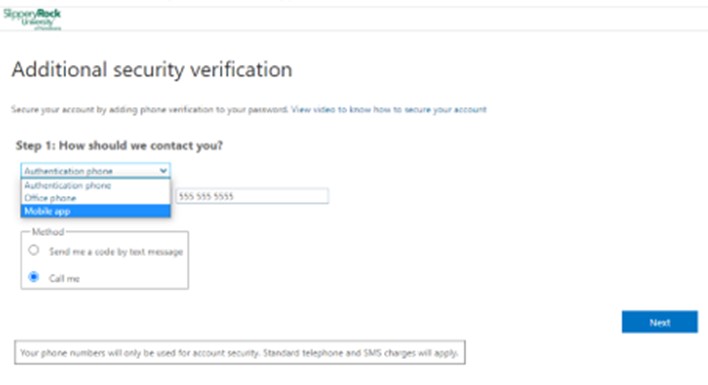Click the 'Send me a code by text message' label

point(116,252)
